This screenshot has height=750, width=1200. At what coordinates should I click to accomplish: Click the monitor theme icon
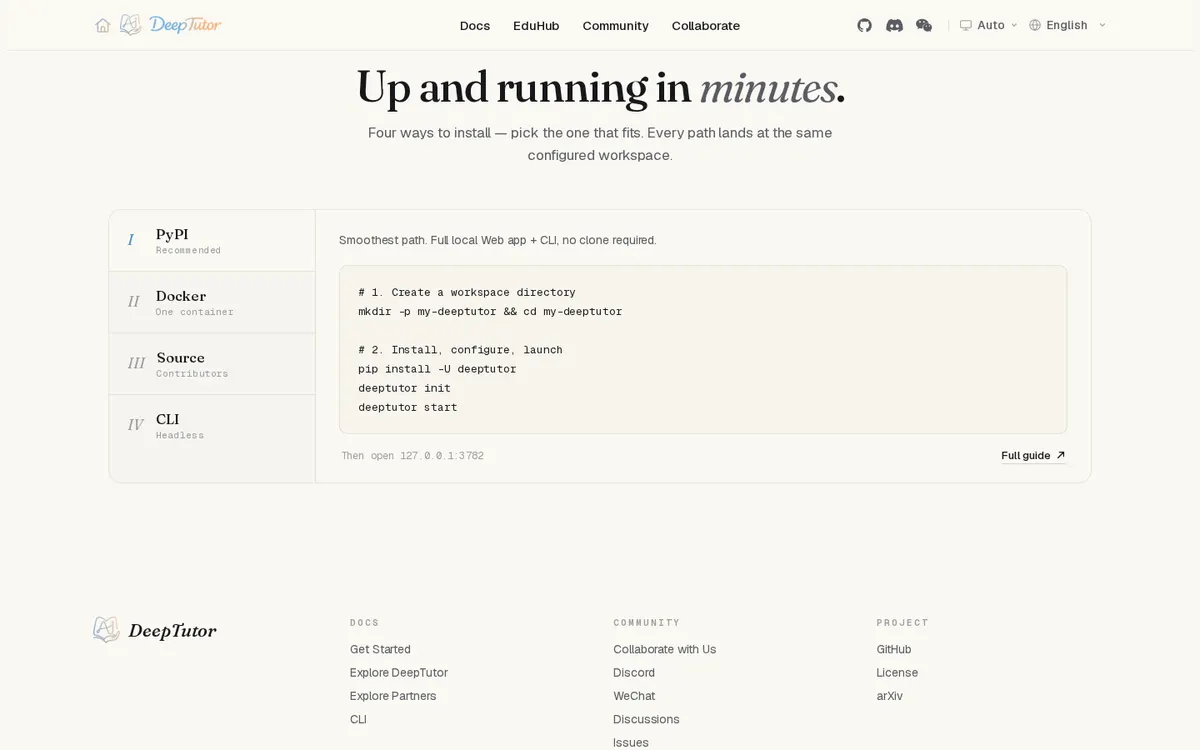coord(966,25)
